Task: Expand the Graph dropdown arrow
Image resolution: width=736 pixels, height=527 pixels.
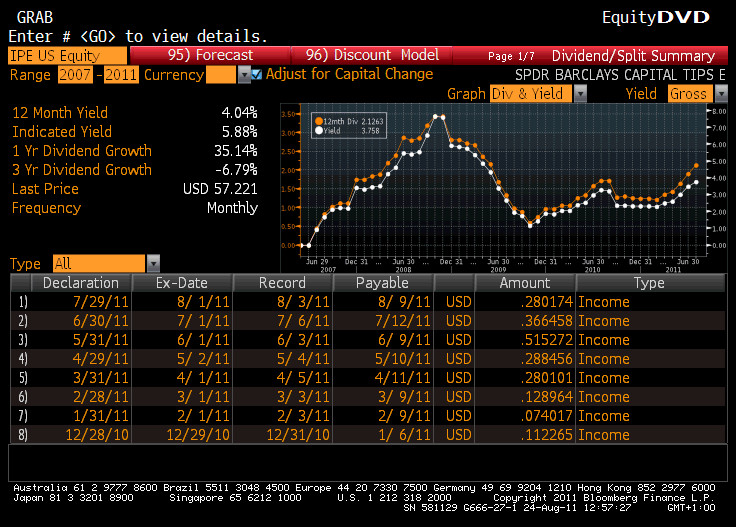Action: click(581, 94)
